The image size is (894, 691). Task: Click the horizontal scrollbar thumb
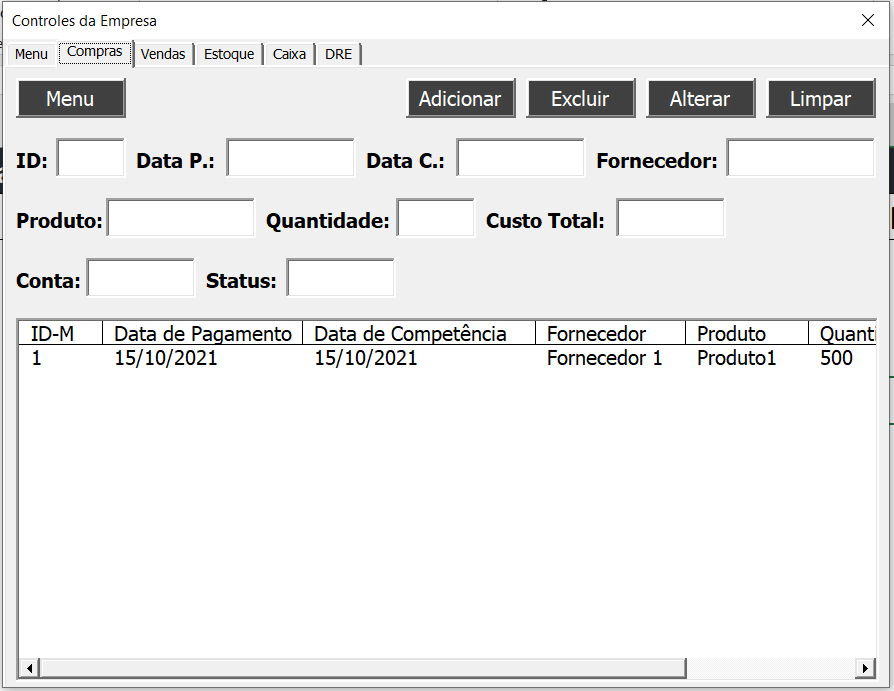point(363,668)
